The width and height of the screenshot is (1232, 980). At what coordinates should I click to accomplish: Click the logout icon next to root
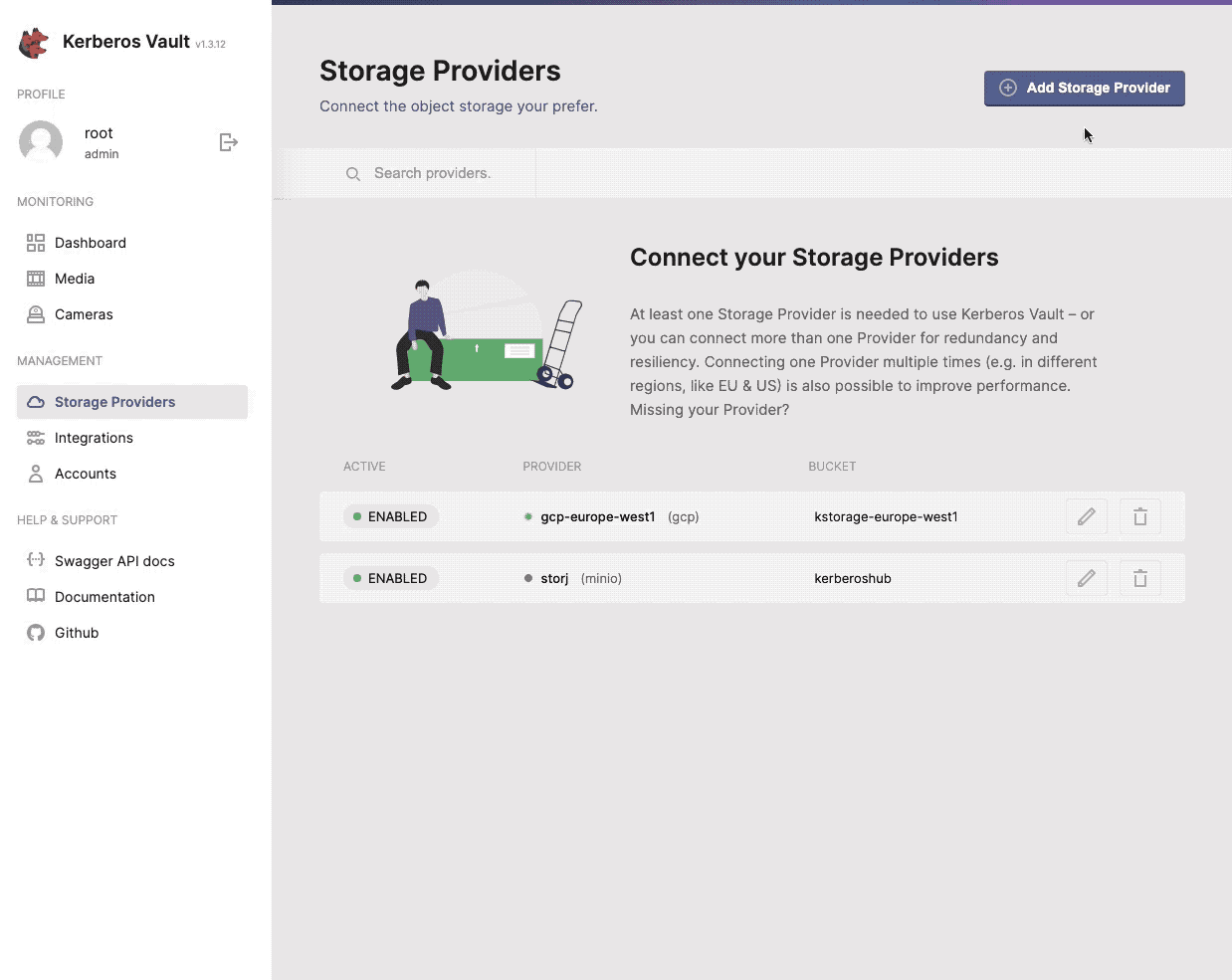pos(228,141)
